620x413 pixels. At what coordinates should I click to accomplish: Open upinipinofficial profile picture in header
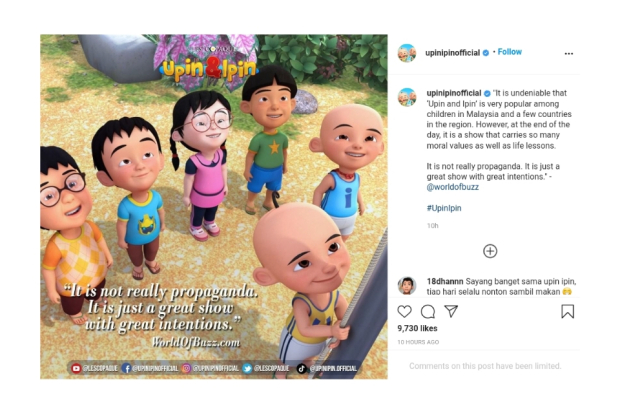[x=407, y=53]
